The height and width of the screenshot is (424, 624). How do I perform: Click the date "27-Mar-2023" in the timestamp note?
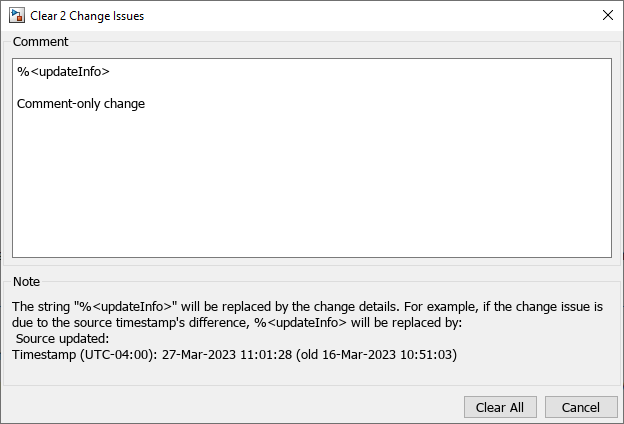click(196, 354)
